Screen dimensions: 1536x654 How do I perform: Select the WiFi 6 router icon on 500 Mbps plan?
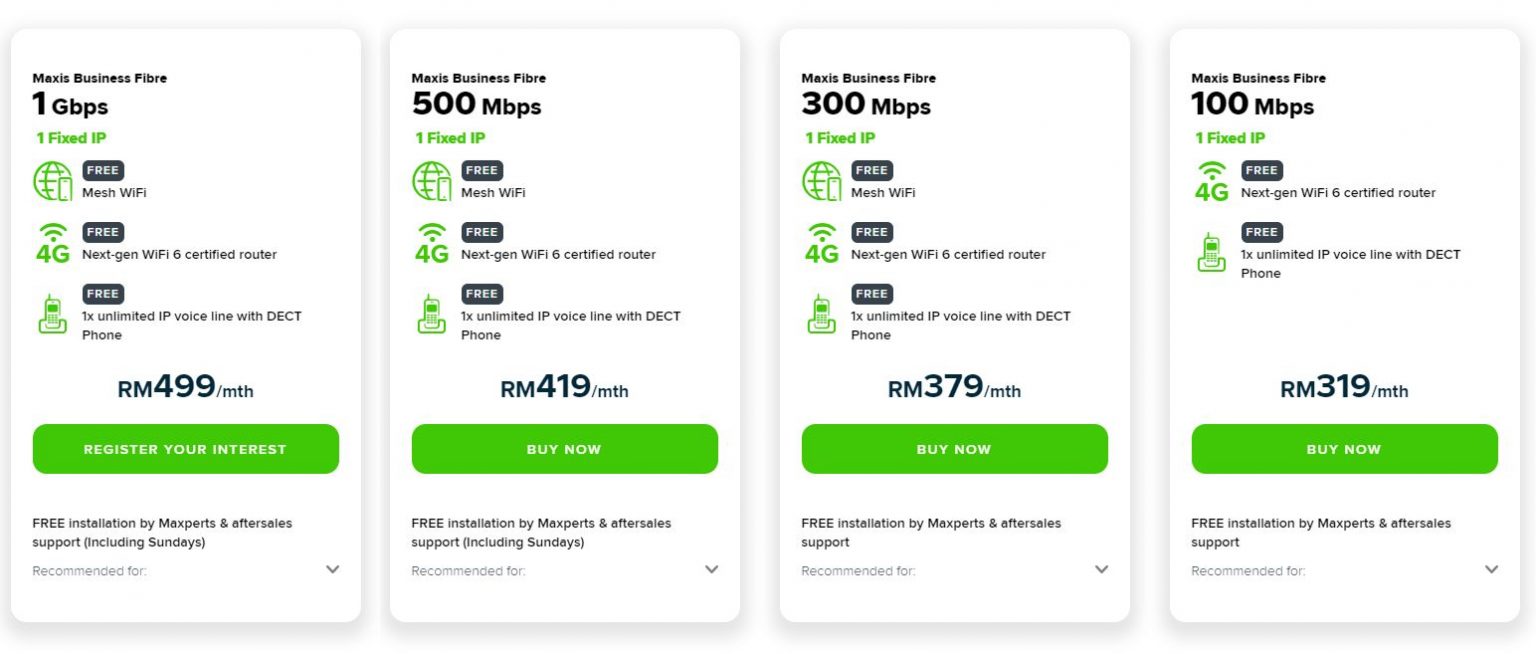[x=431, y=242]
